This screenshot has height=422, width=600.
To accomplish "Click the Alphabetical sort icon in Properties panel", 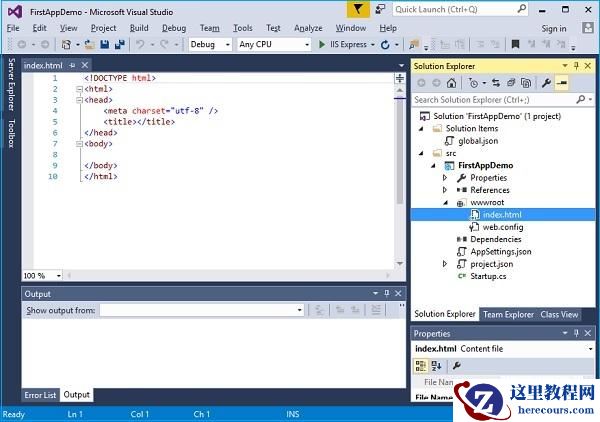I will pos(437,366).
